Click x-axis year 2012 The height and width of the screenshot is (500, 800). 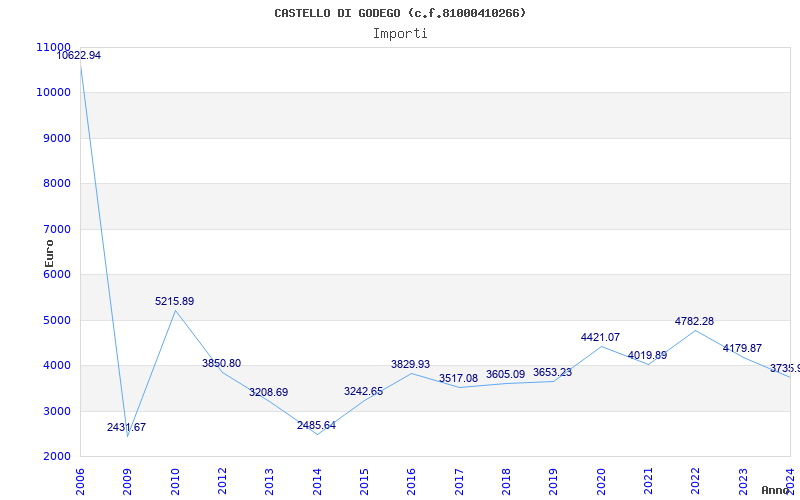pyautogui.click(x=222, y=481)
